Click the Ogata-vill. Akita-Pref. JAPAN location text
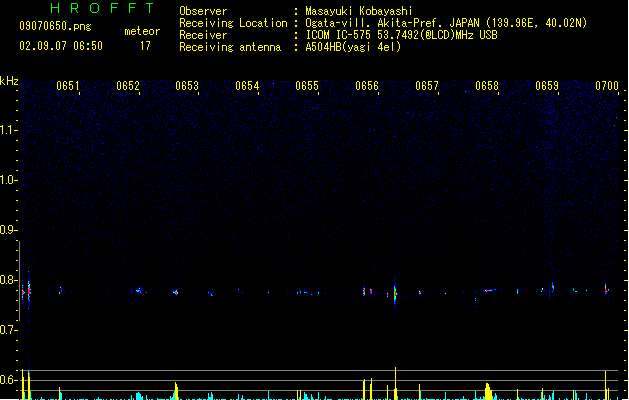Screen dimensions: 629x400 coord(446,23)
